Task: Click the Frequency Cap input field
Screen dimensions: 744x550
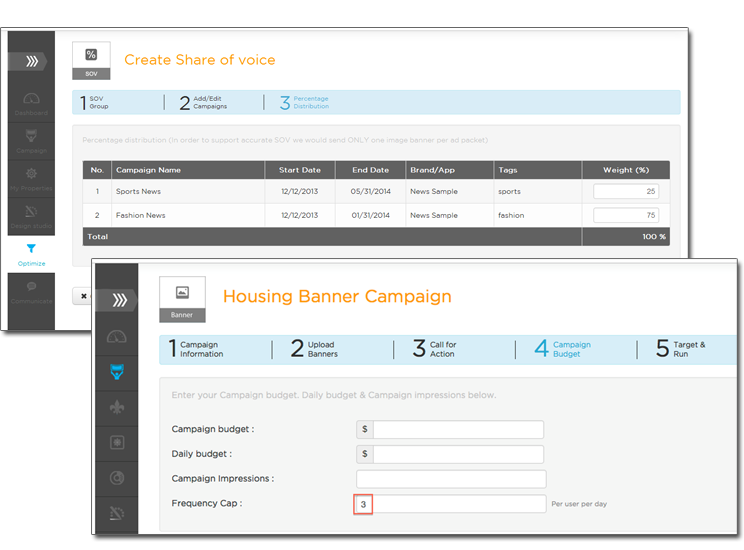Action: pos(451,504)
